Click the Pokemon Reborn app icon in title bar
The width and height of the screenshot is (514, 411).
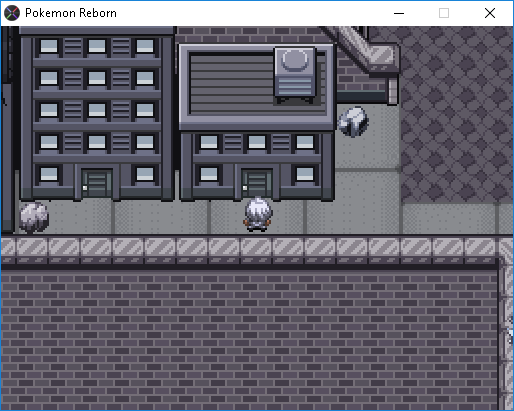[12, 13]
